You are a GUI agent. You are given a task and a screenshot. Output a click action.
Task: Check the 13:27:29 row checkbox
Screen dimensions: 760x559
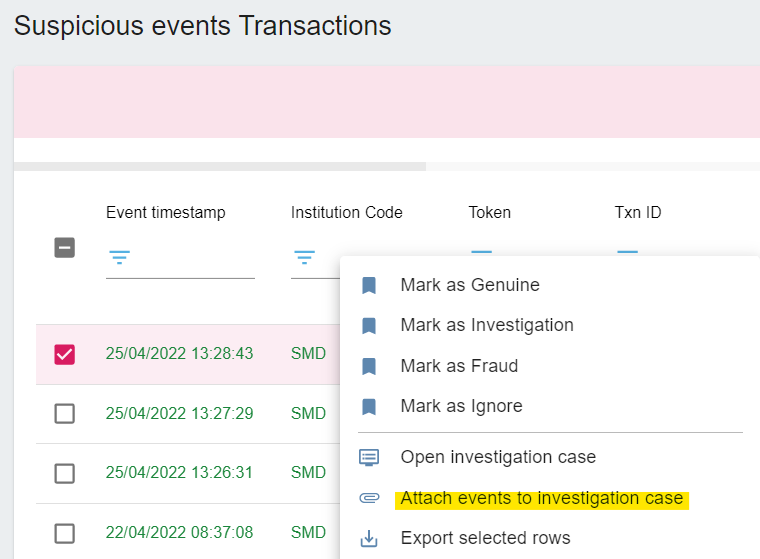(x=64, y=414)
